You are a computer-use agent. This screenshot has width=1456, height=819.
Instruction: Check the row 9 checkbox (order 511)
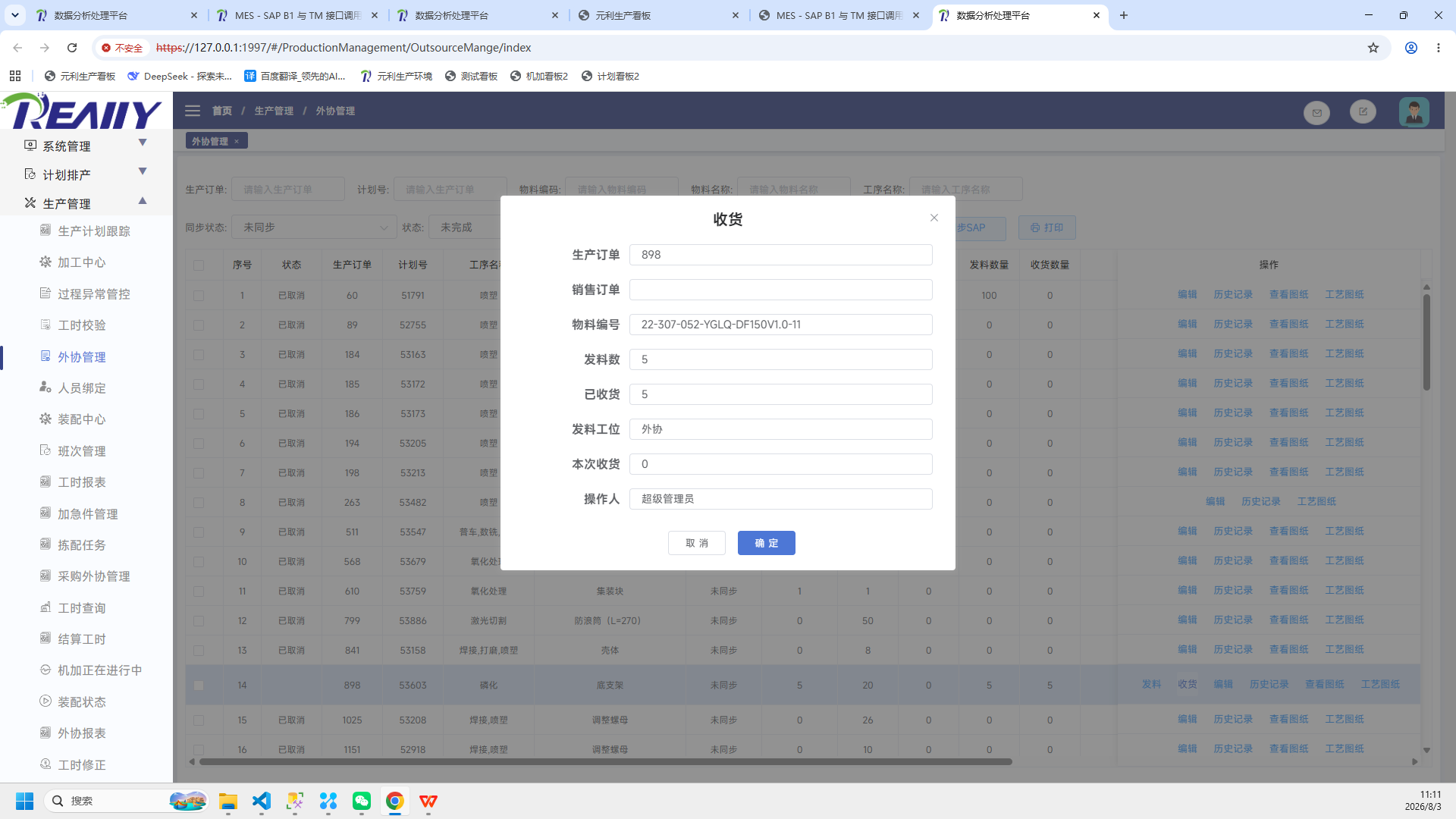tap(199, 532)
